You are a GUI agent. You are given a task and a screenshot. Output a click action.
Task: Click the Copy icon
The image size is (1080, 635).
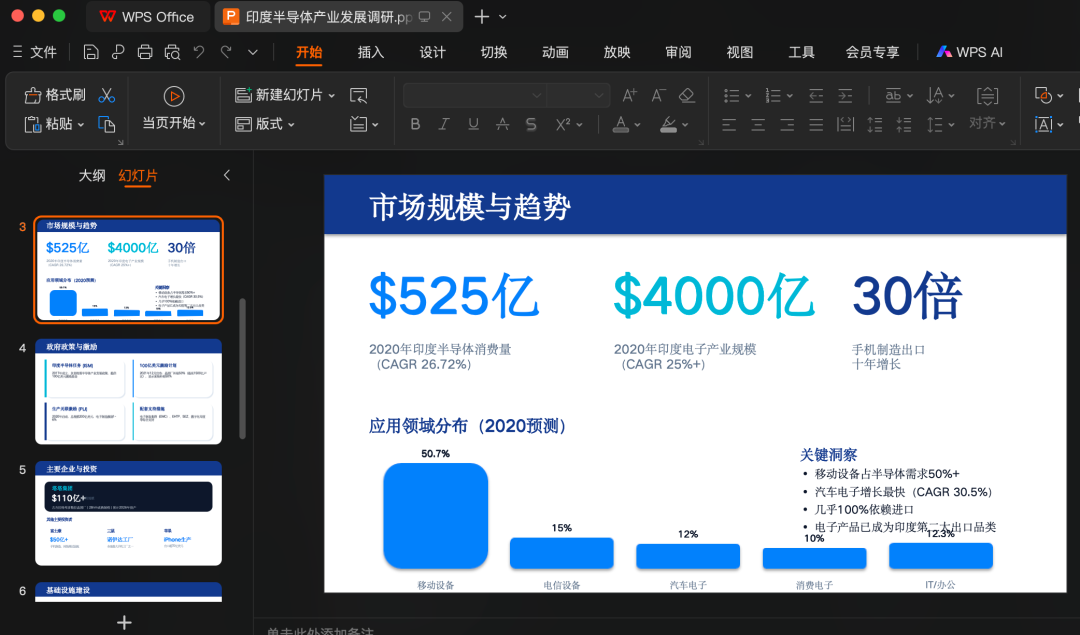(x=107, y=124)
